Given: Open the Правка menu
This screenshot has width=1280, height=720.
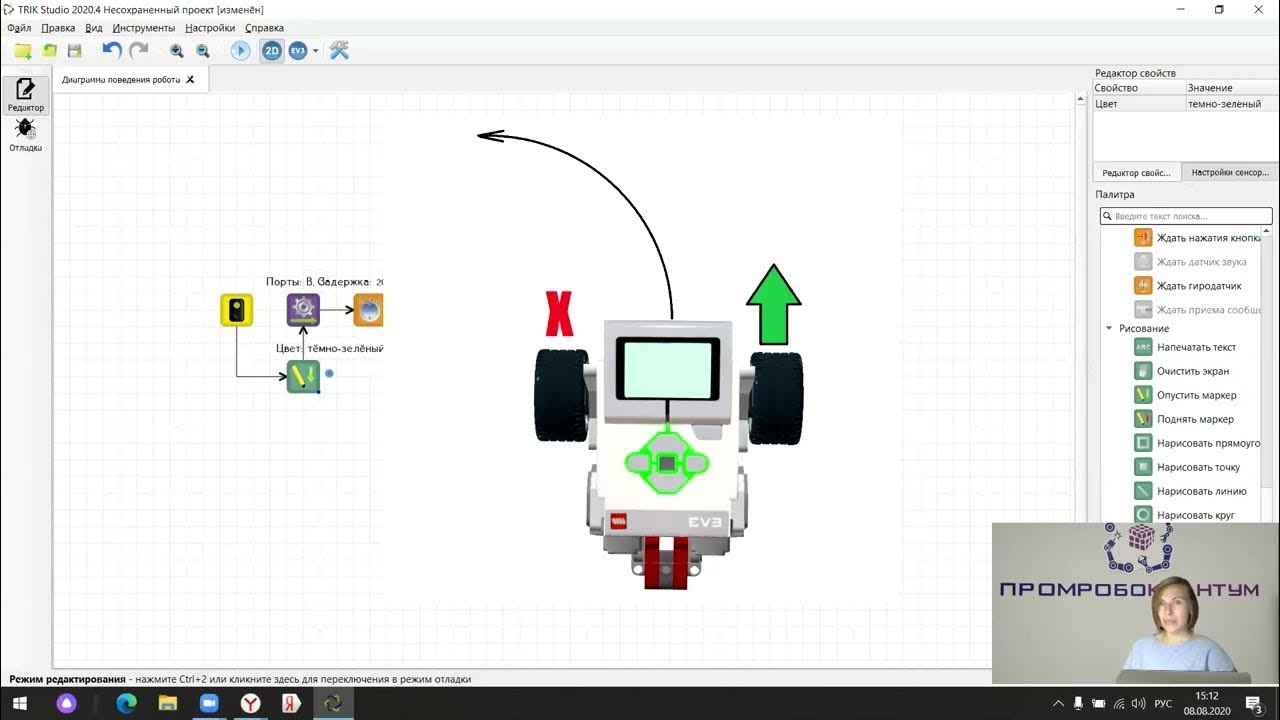Looking at the screenshot, I should (x=58, y=28).
